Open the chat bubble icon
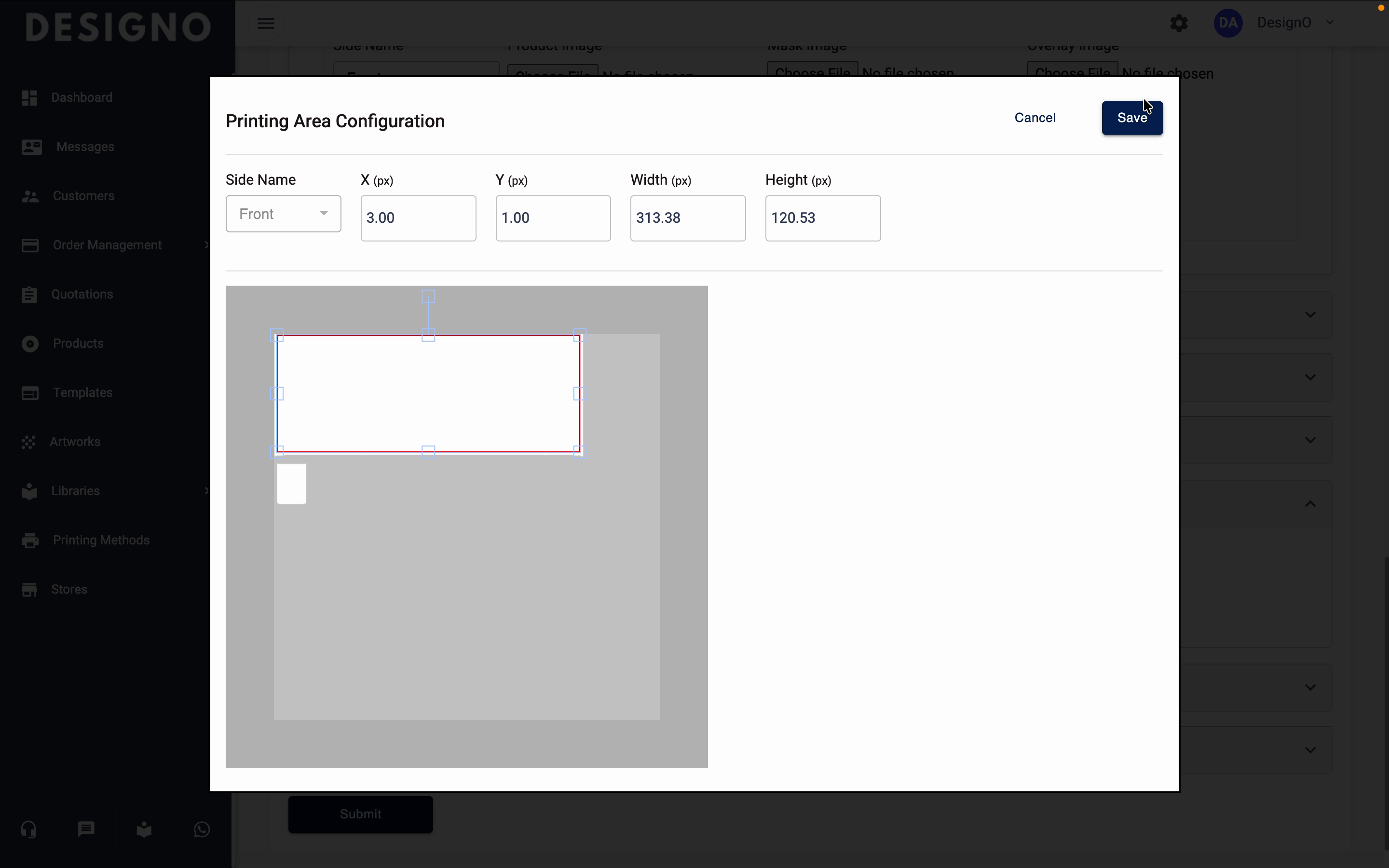This screenshot has width=1389, height=868. tap(86, 829)
